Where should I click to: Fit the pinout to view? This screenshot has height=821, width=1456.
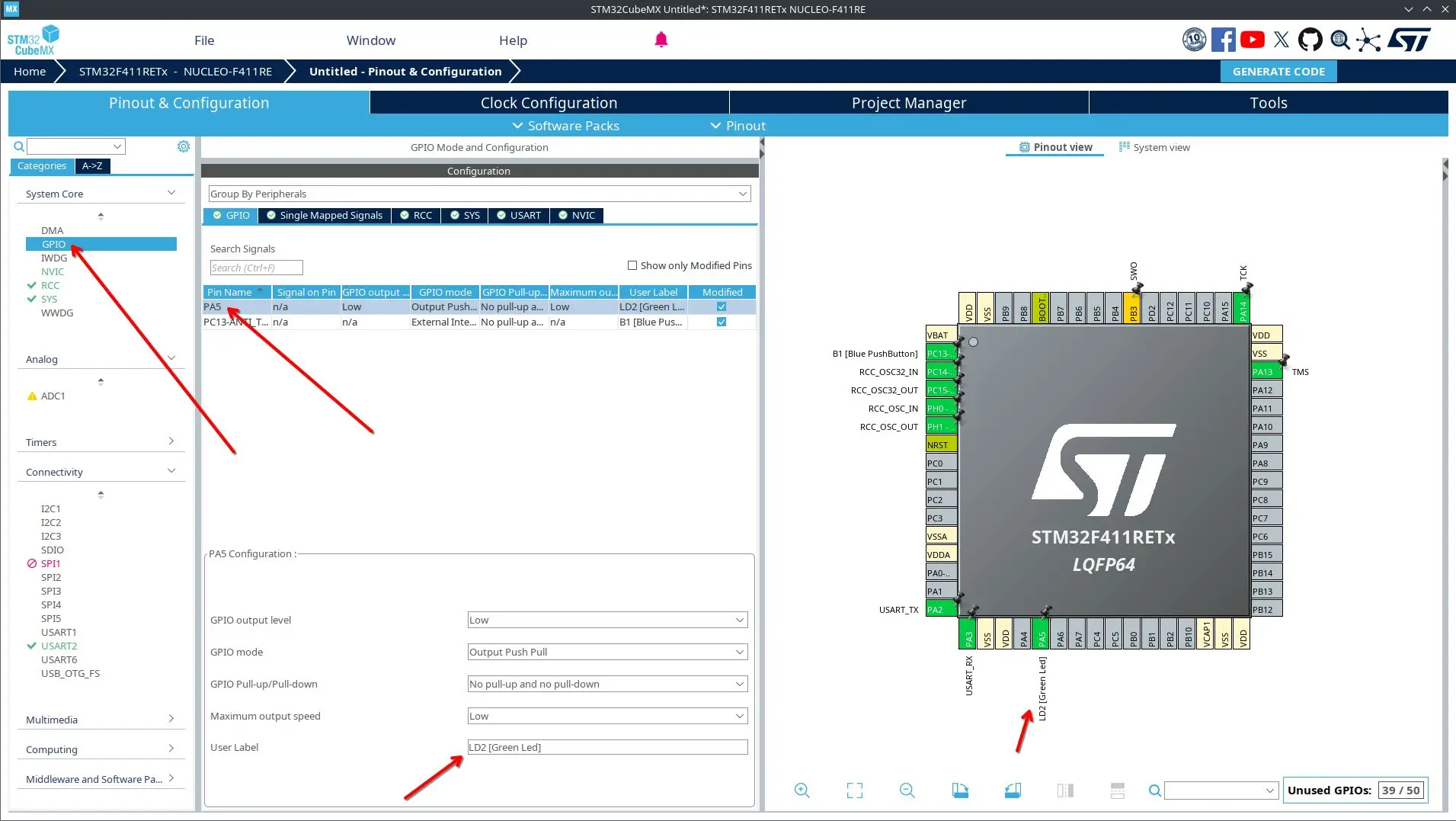[855, 791]
